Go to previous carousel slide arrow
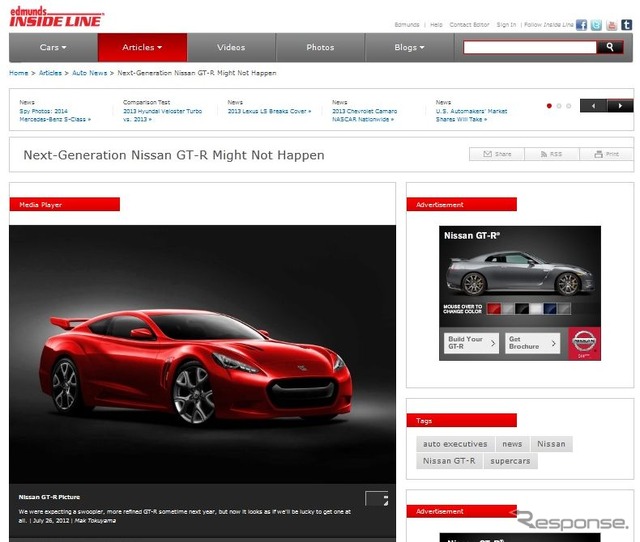 pyautogui.click(x=593, y=106)
